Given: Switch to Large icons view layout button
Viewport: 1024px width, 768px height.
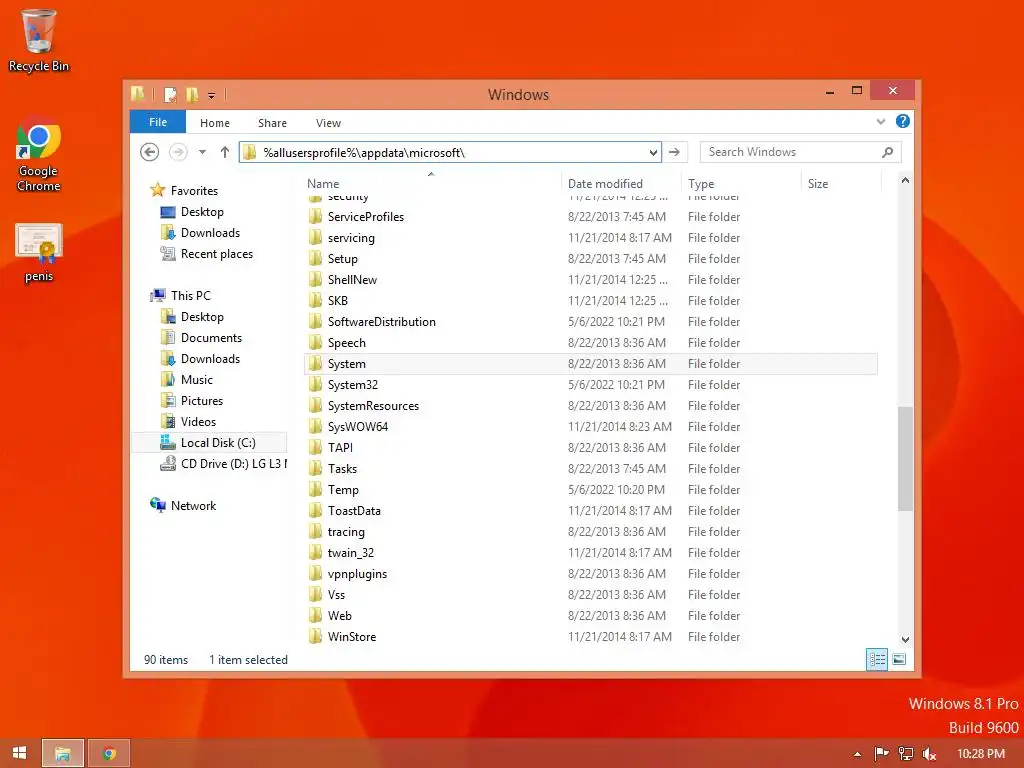Looking at the screenshot, I should tap(899, 659).
